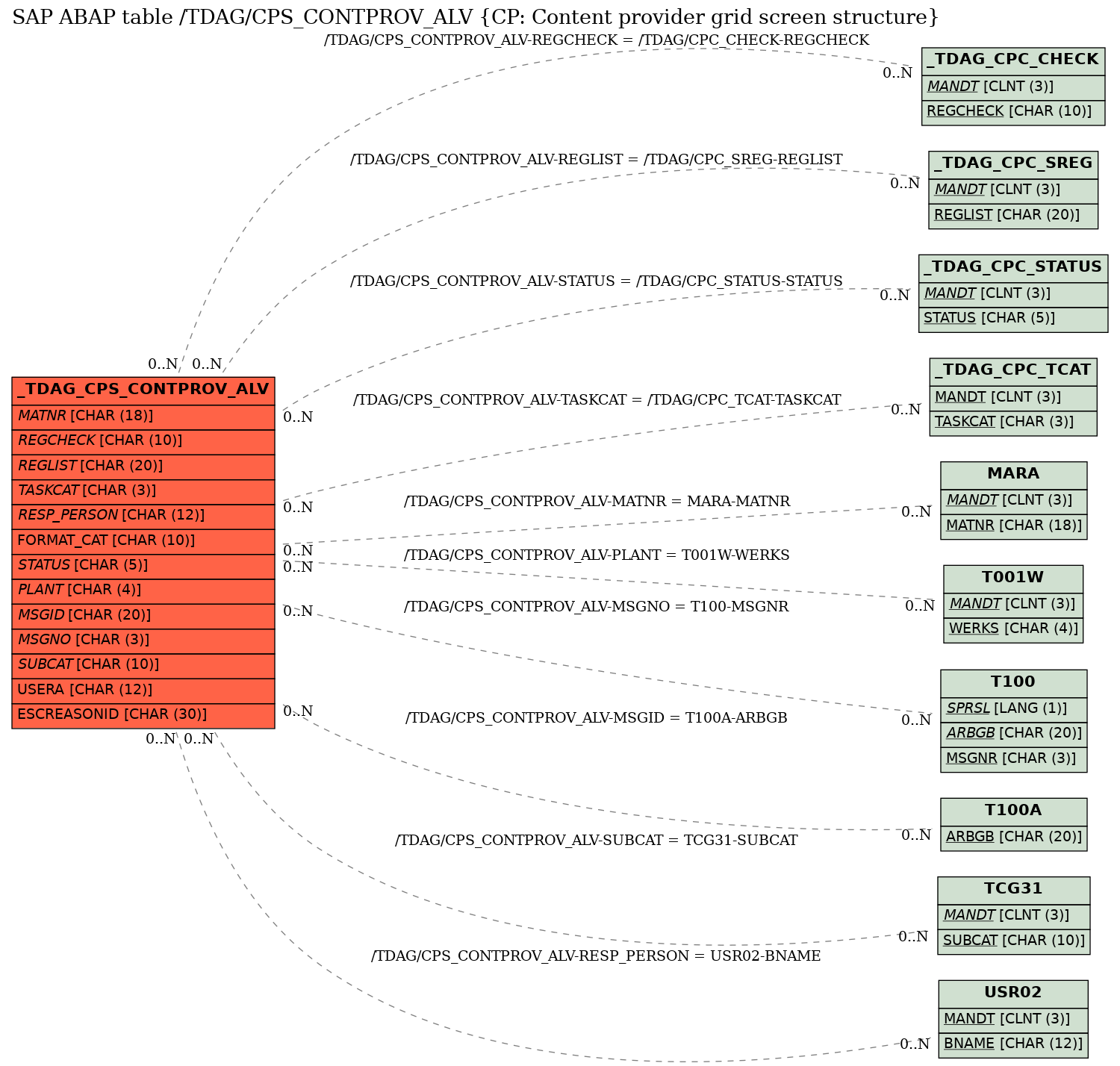Open the MARA table header
The height and width of the screenshot is (1066, 1120).
(1013, 475)
